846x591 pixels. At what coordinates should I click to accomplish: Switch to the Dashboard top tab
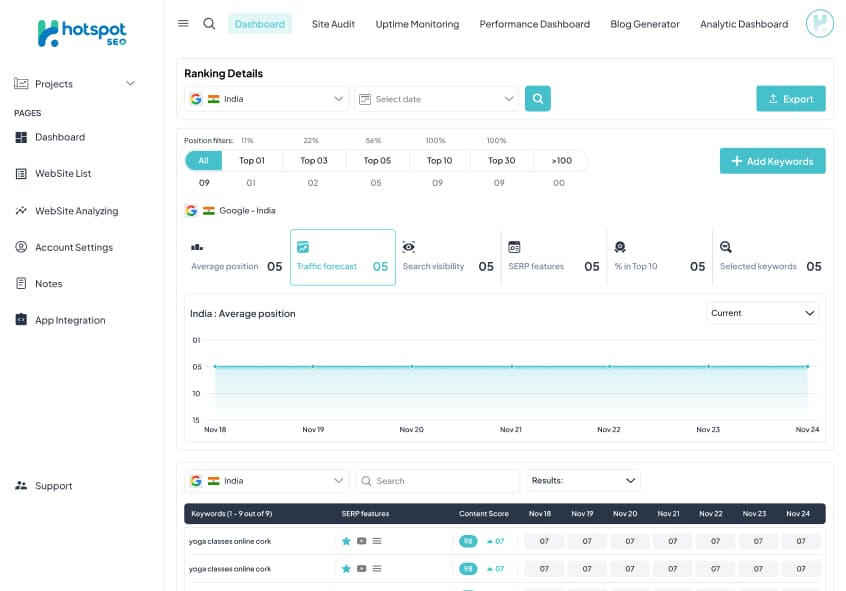coord(260,24)
